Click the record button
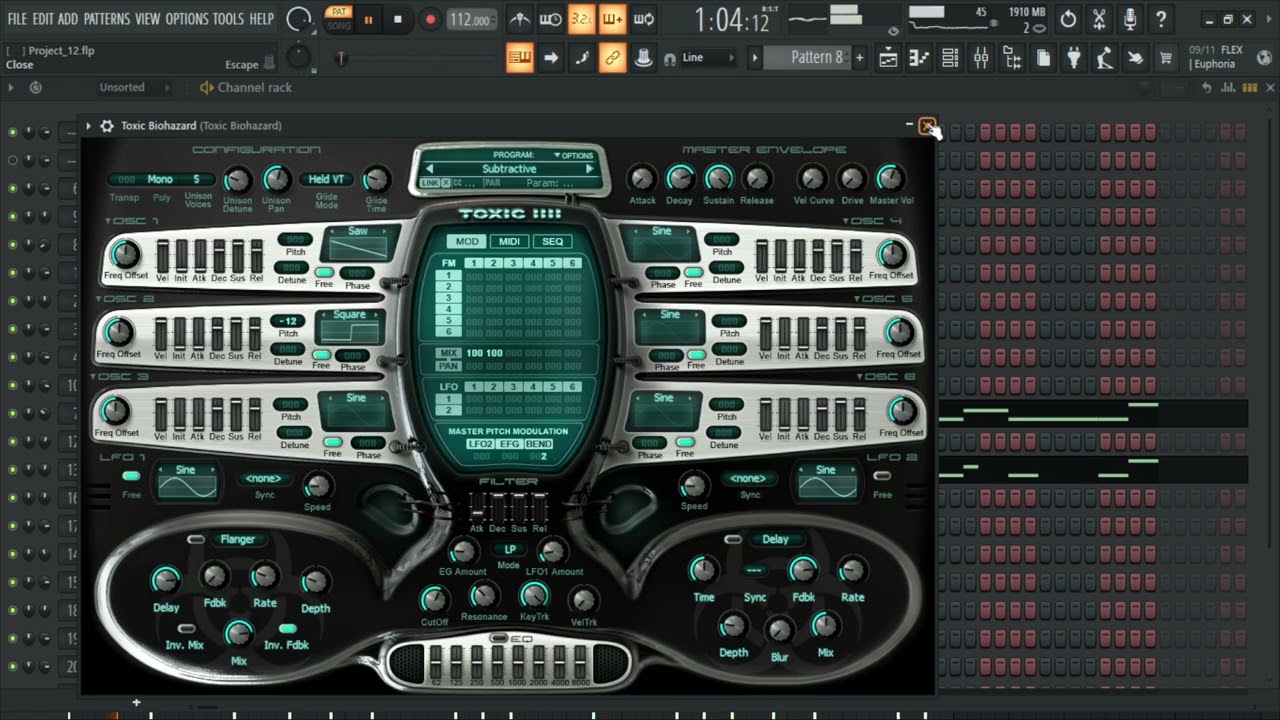 (431, 19)
